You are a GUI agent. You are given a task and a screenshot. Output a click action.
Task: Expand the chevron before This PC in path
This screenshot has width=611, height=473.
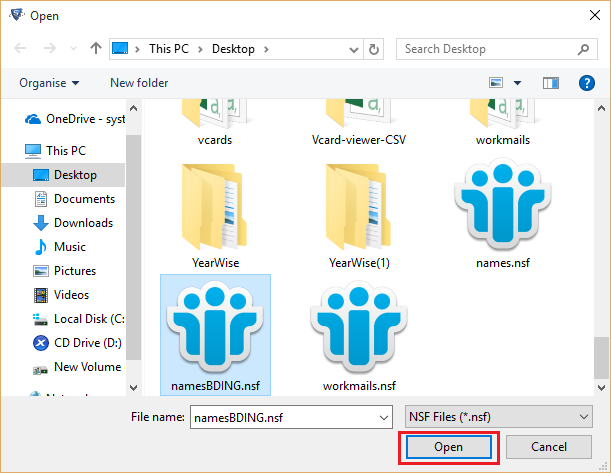(137, 49)
